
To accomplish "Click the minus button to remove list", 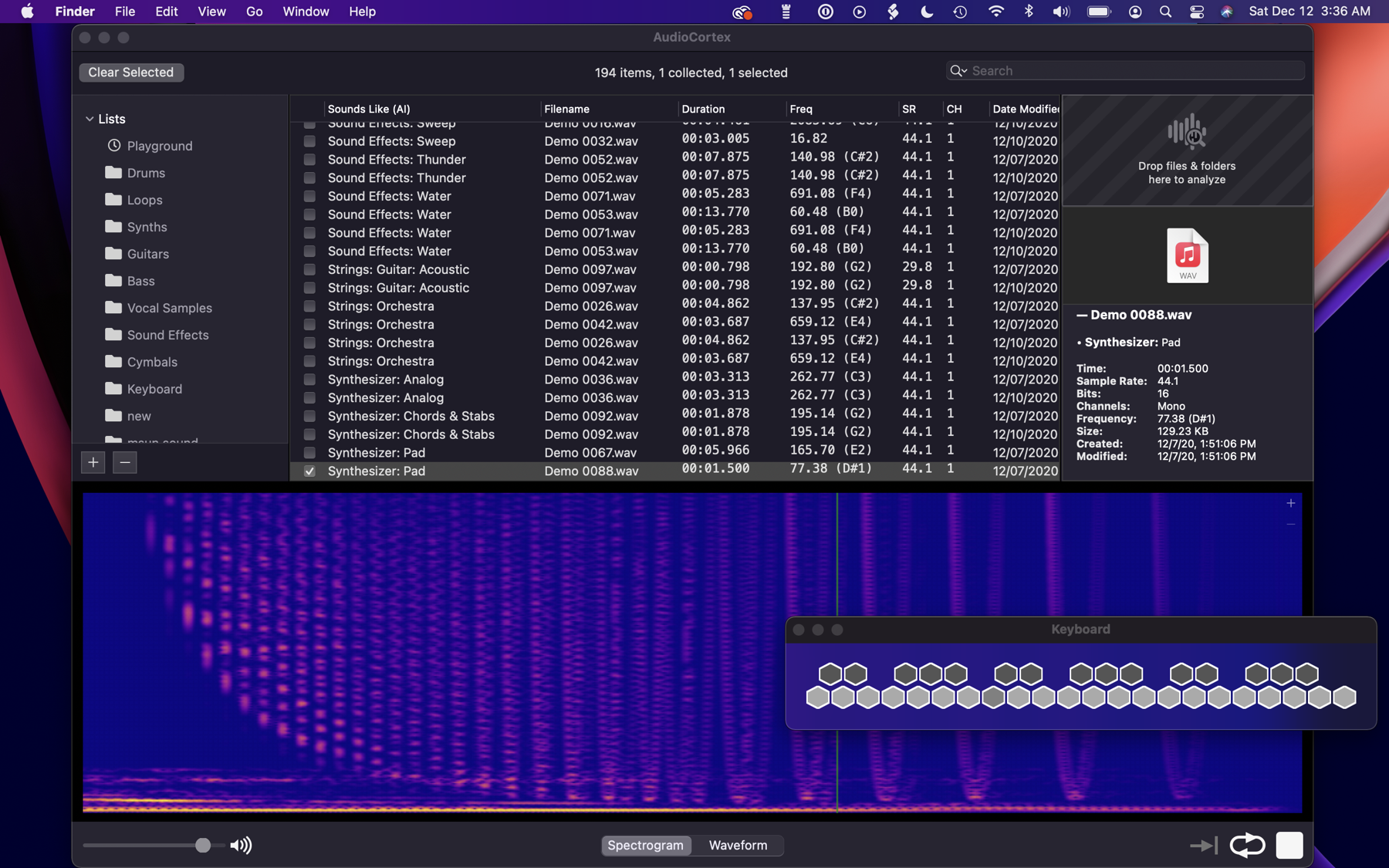I will [124, 462].
